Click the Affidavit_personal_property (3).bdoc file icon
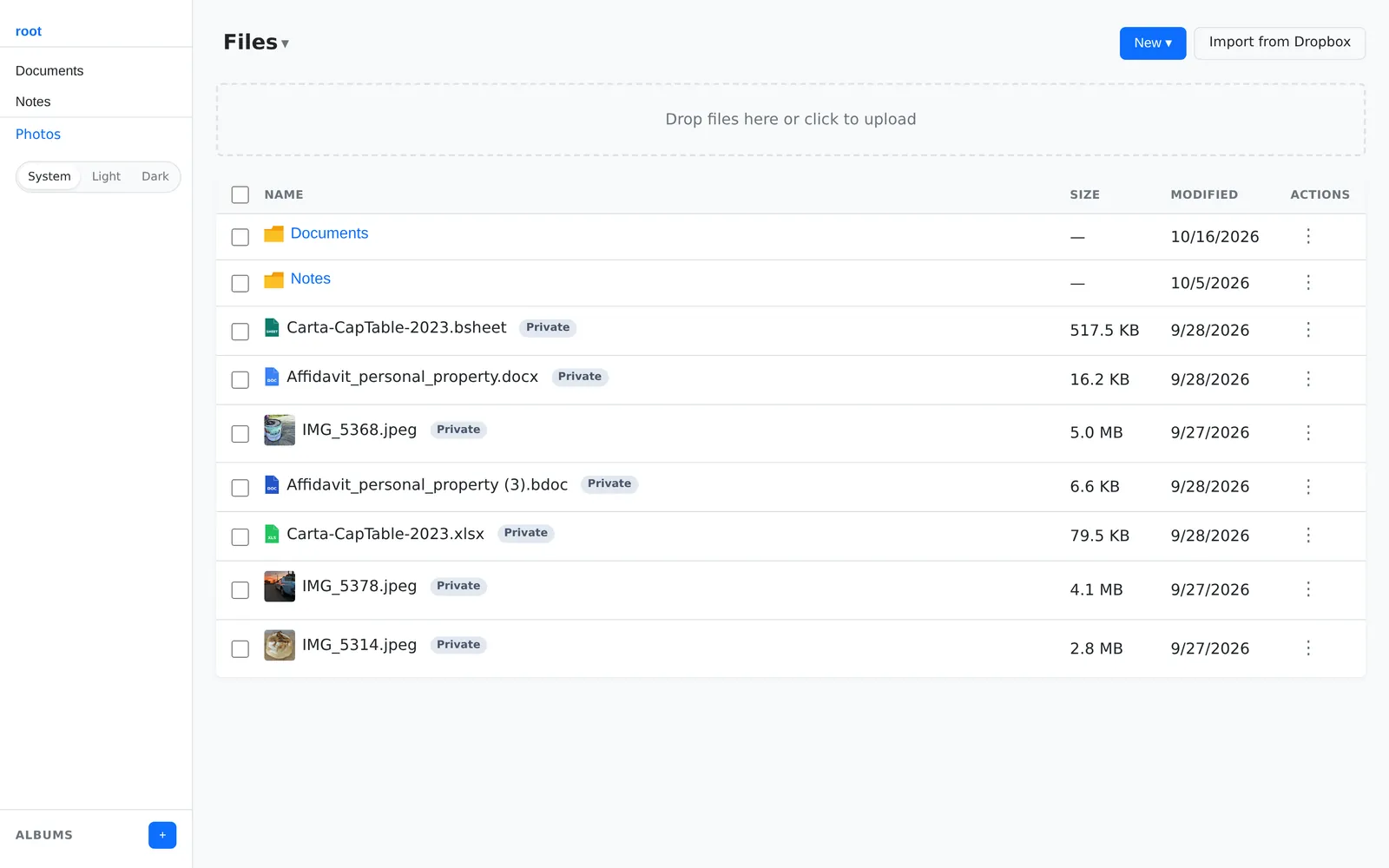This screenshot has width=1389, height=868. click(272, 484)
